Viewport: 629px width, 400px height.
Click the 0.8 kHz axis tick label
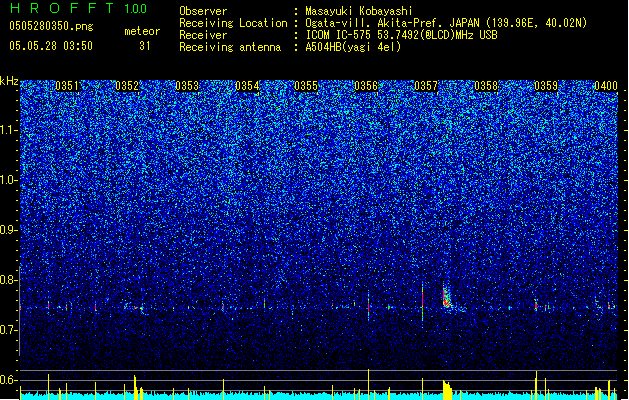pos(9,280)
